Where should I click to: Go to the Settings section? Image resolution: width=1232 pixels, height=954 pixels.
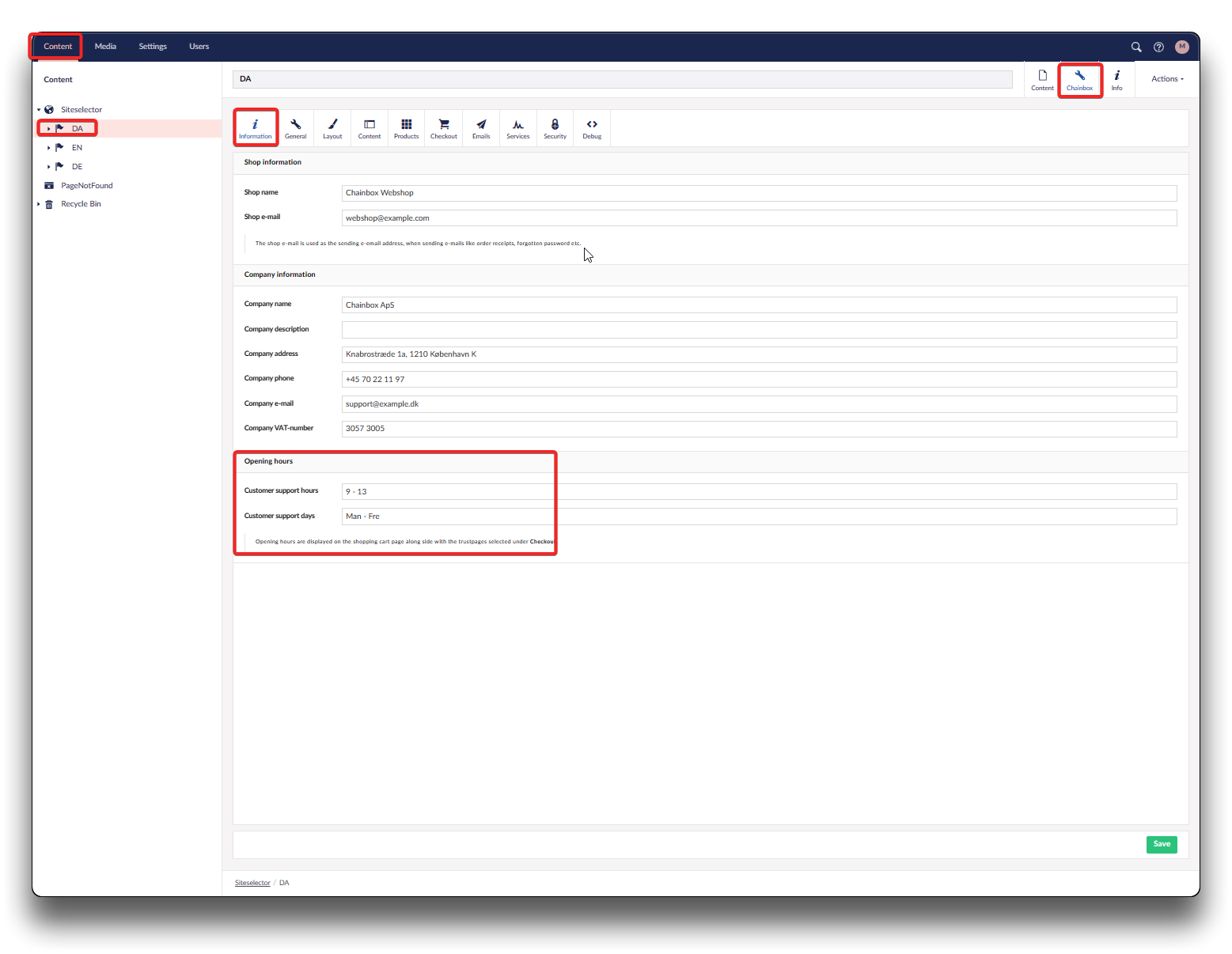coord(153,47)
